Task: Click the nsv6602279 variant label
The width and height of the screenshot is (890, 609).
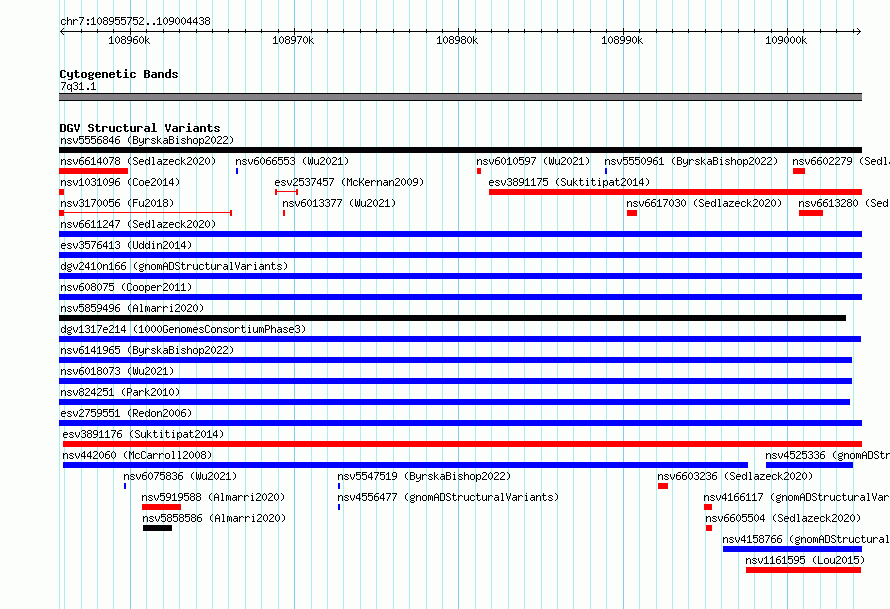Action: point(841,161)
